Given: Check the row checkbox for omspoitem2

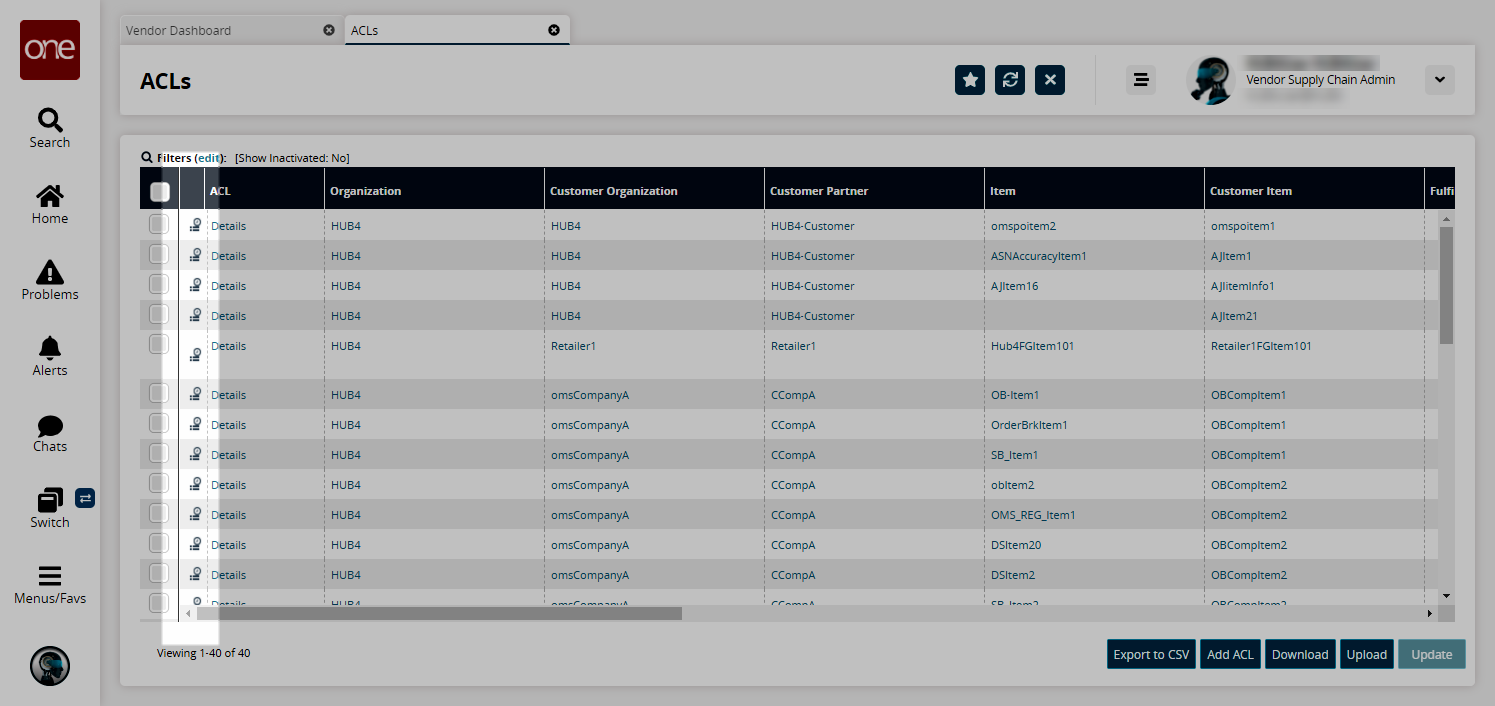Looking at the screenshot, I should [159, 225].
